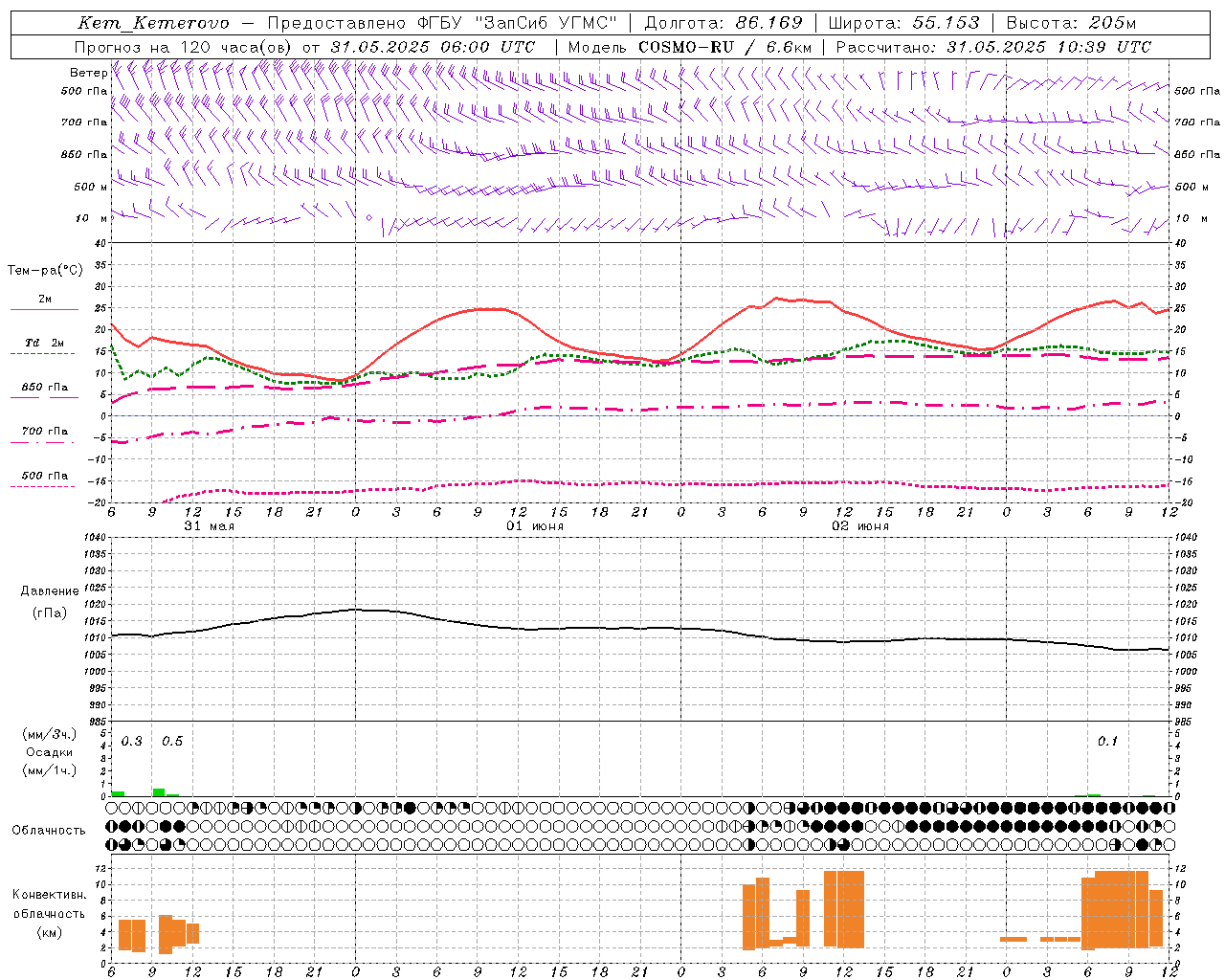
Task: Click the 0.3 precipitation amount value
Action: pyautogui.click(x=132, y=742)
